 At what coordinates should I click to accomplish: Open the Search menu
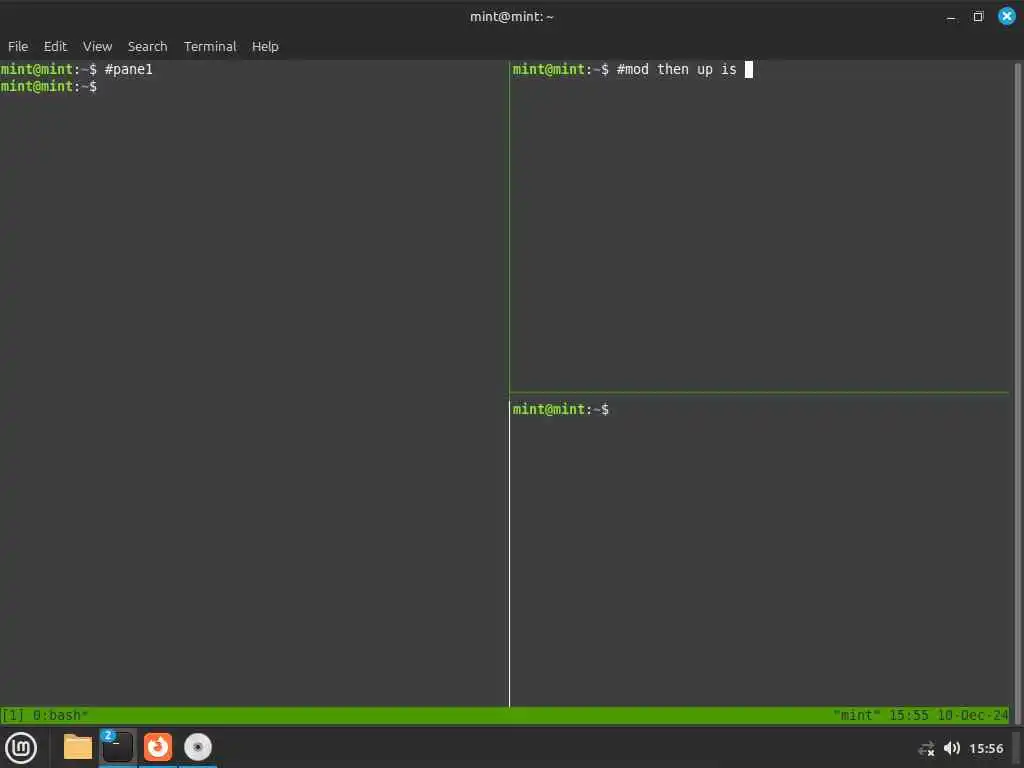click(147, 46)
